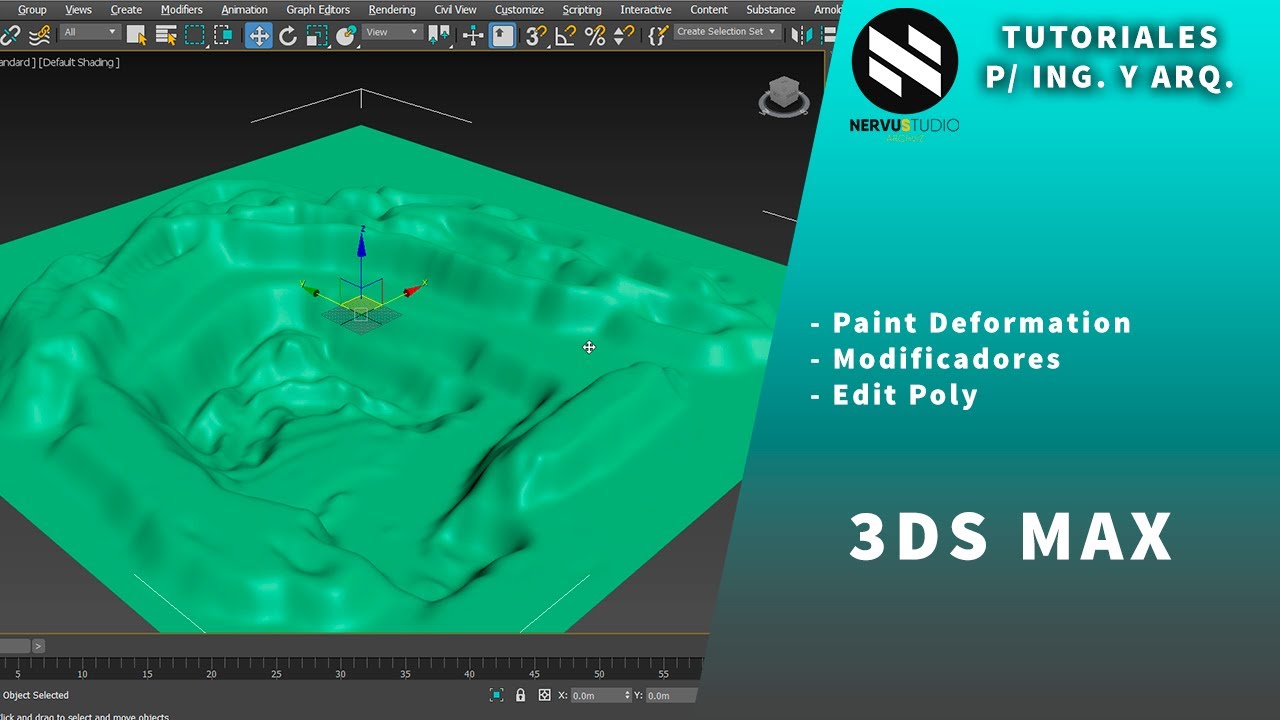This screenshot has height=720, width=1280.
Task: Open the 'View' reference coordinate system dropdown
Action: 392,32
